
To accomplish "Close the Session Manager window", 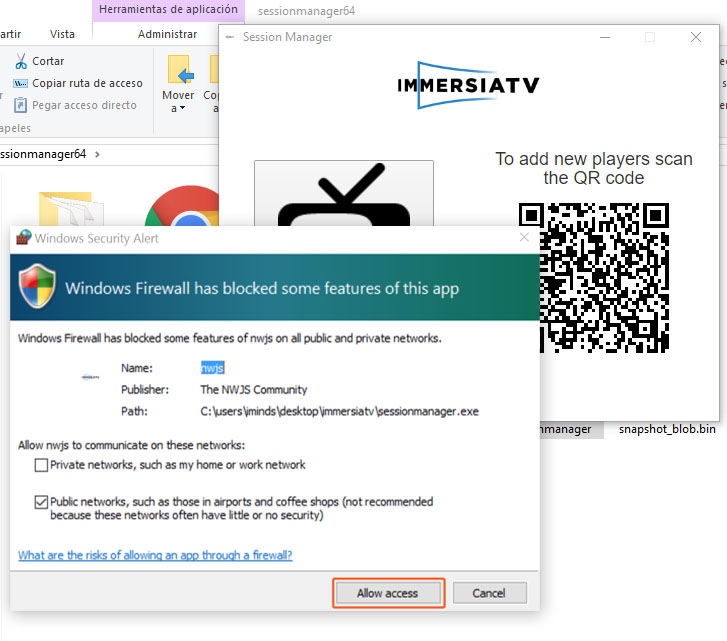I will click(x=695, y=37).
